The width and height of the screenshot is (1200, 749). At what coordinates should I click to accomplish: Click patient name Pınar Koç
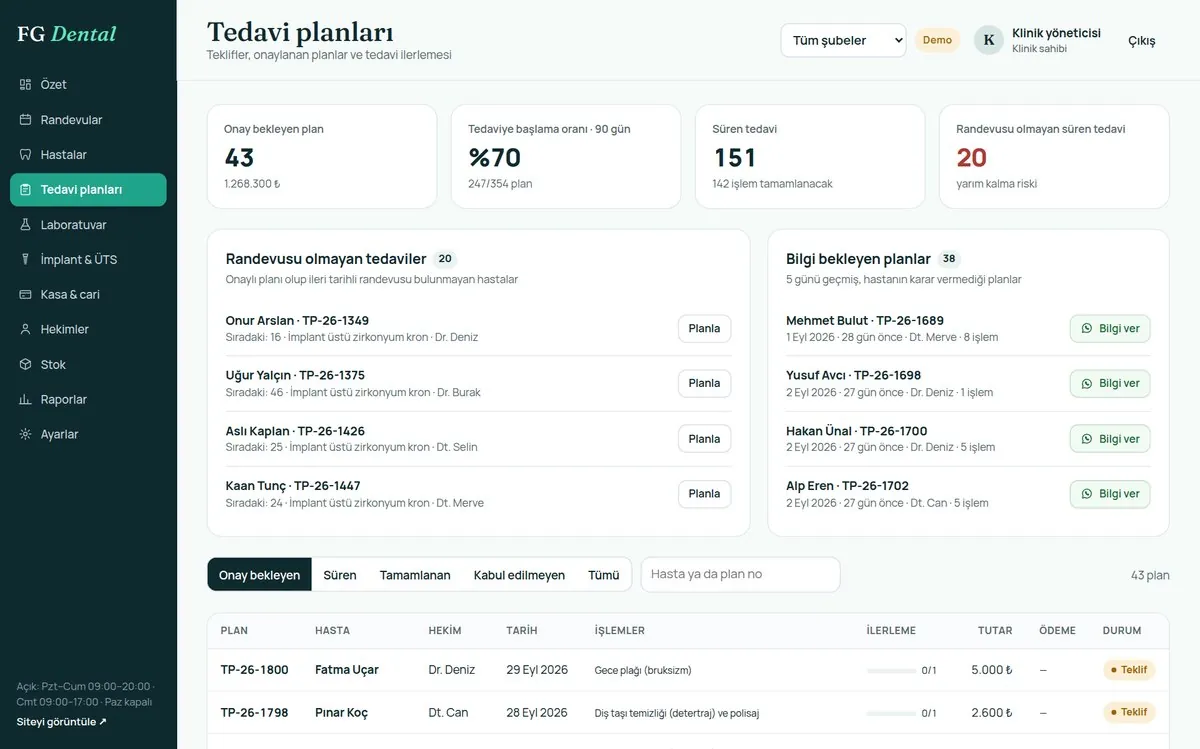click(341, 713)
